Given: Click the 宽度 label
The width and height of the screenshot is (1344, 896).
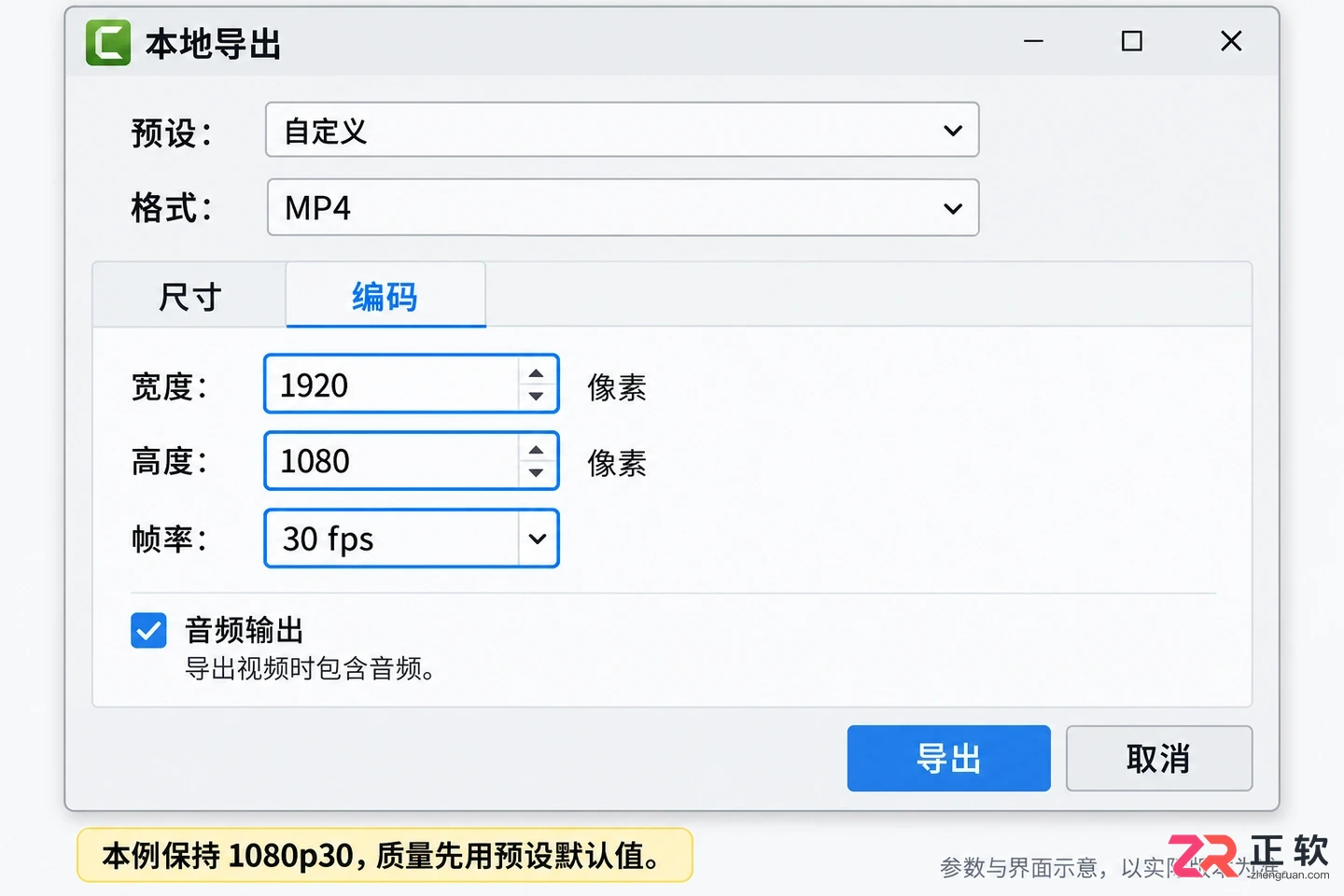Looking at the screenshot, I should [169, 386].
